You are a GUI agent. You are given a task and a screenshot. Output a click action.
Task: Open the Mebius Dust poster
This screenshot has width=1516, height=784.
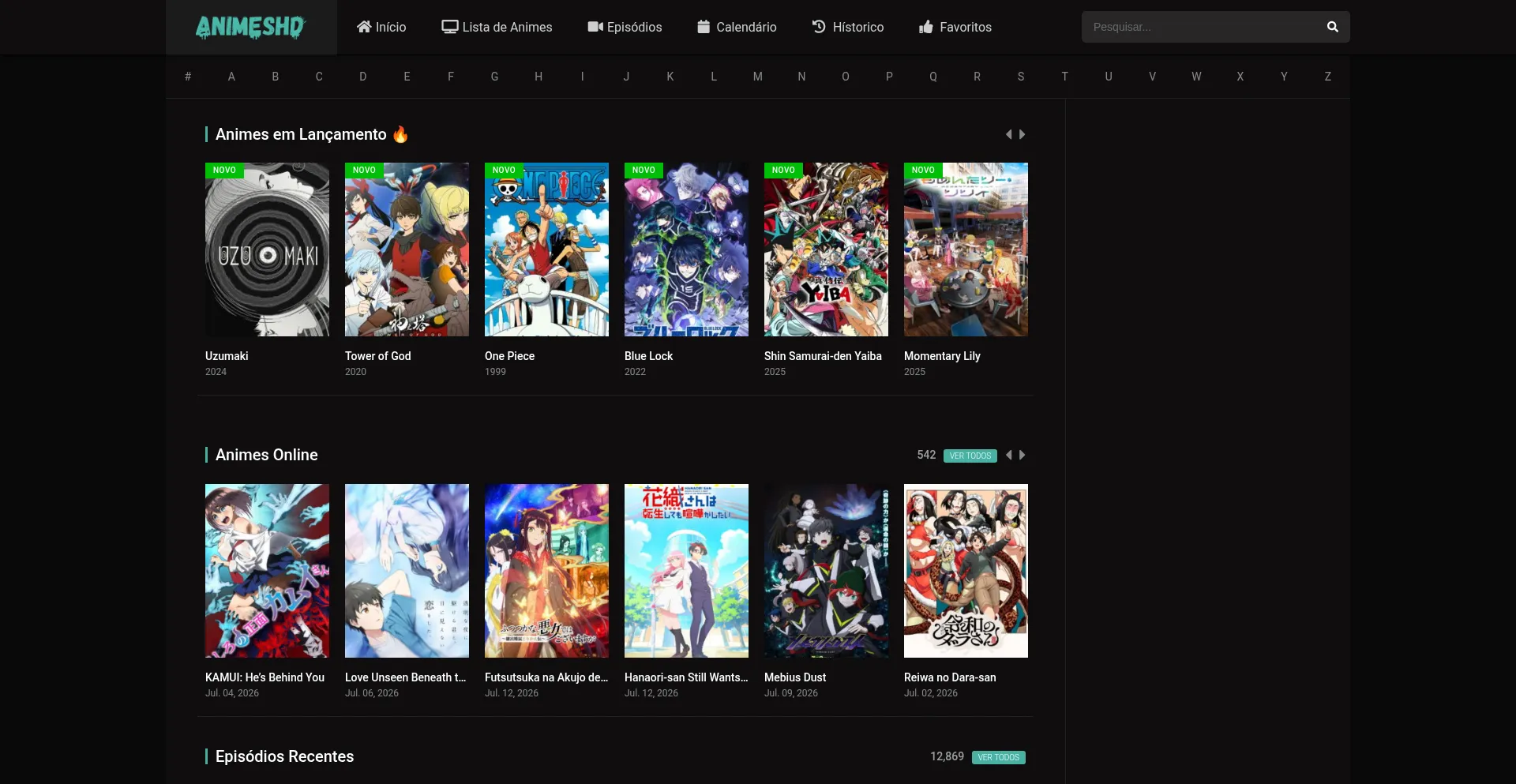pos(826,571)
